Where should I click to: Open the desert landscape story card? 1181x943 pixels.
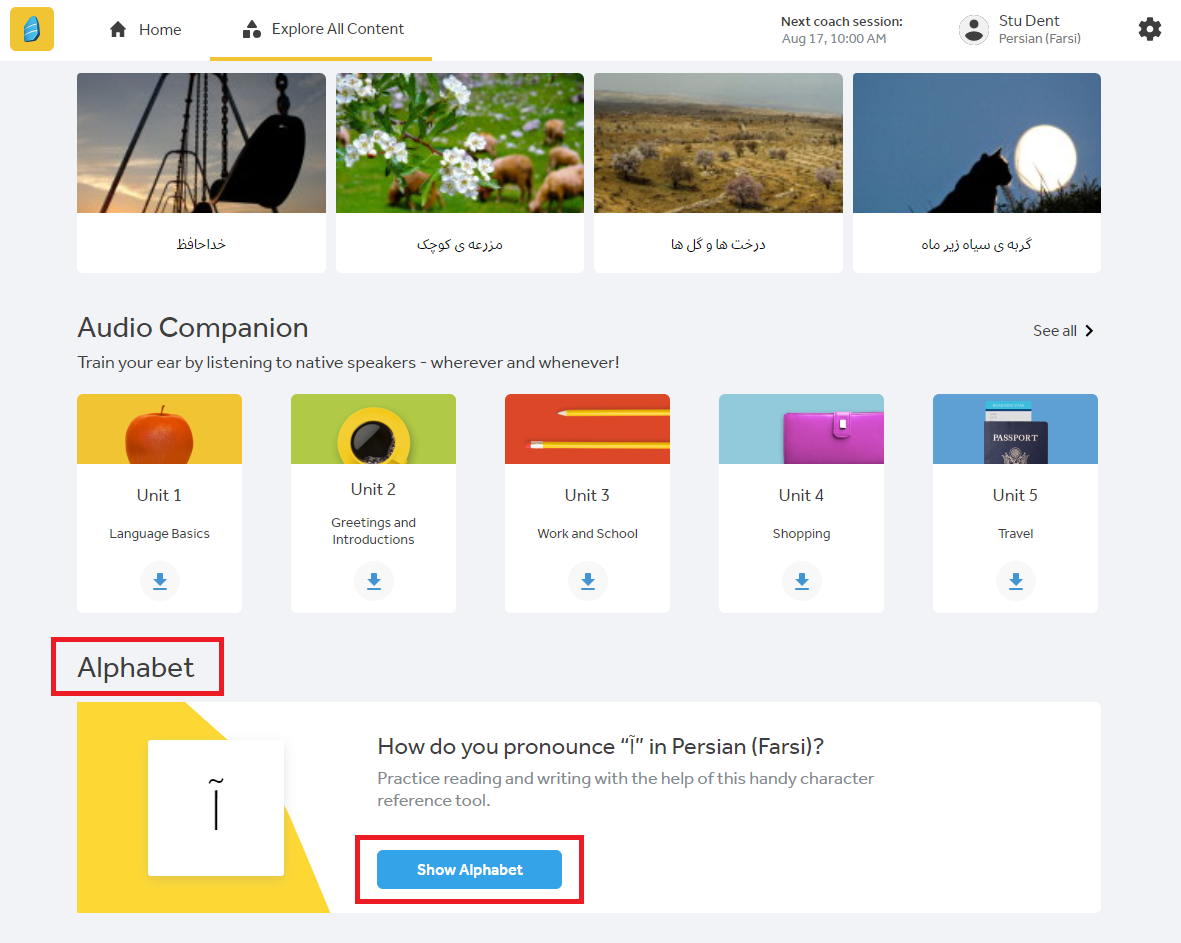pos(718,143)
